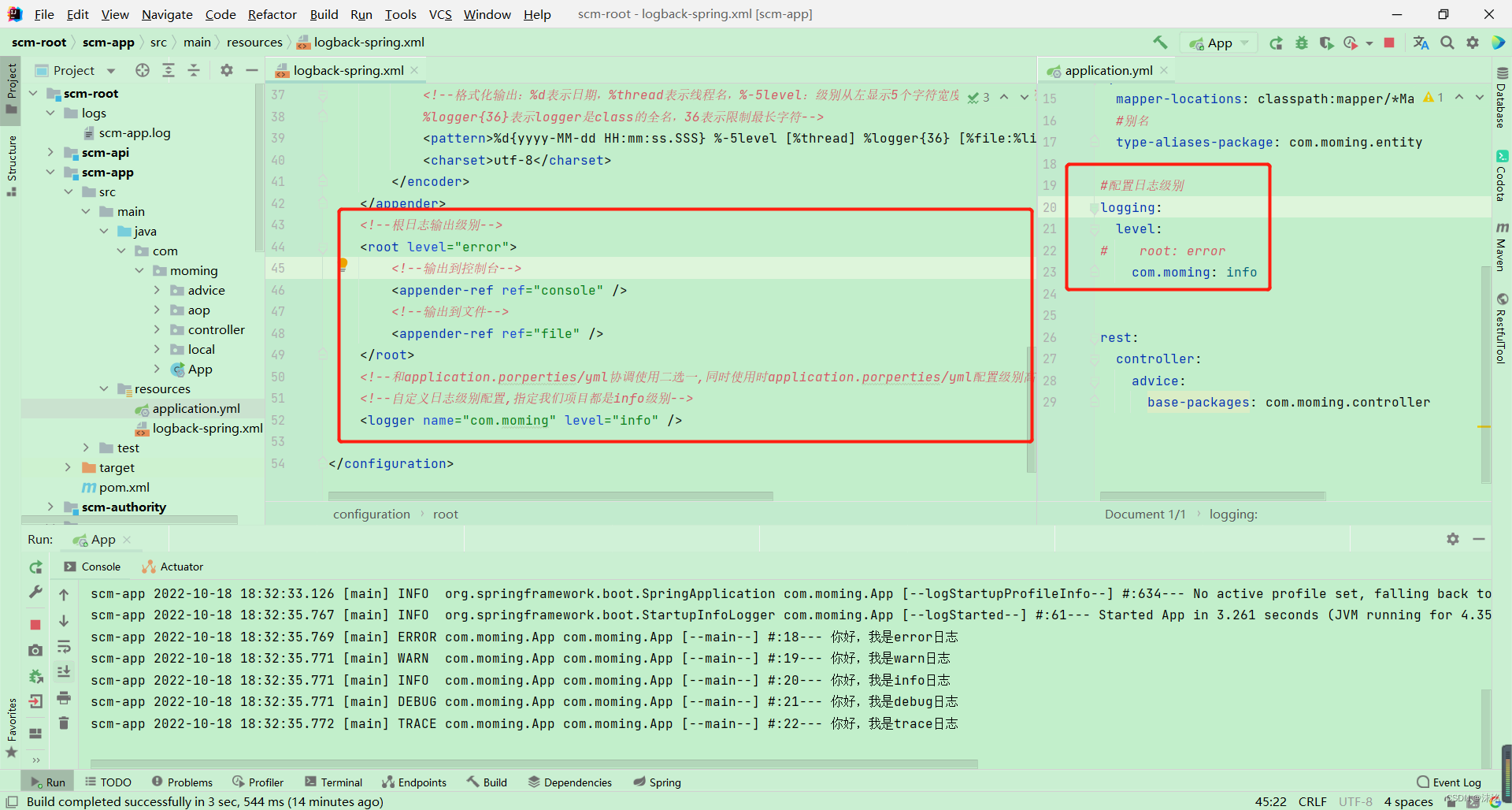Clear all console output
The image size is (1512, 810).
click(64, 723)
